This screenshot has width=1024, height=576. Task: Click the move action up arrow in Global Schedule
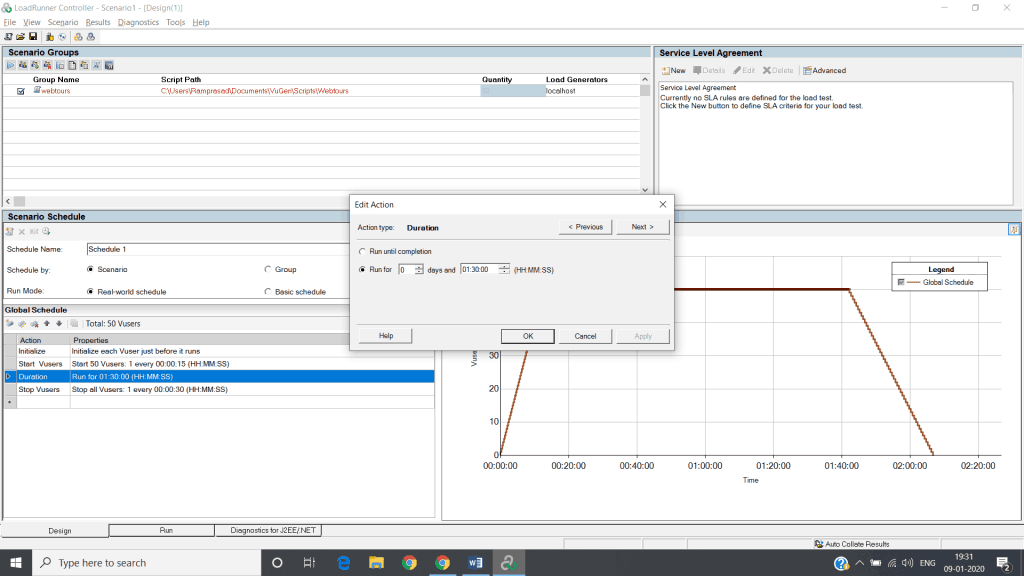pos(47,322)
